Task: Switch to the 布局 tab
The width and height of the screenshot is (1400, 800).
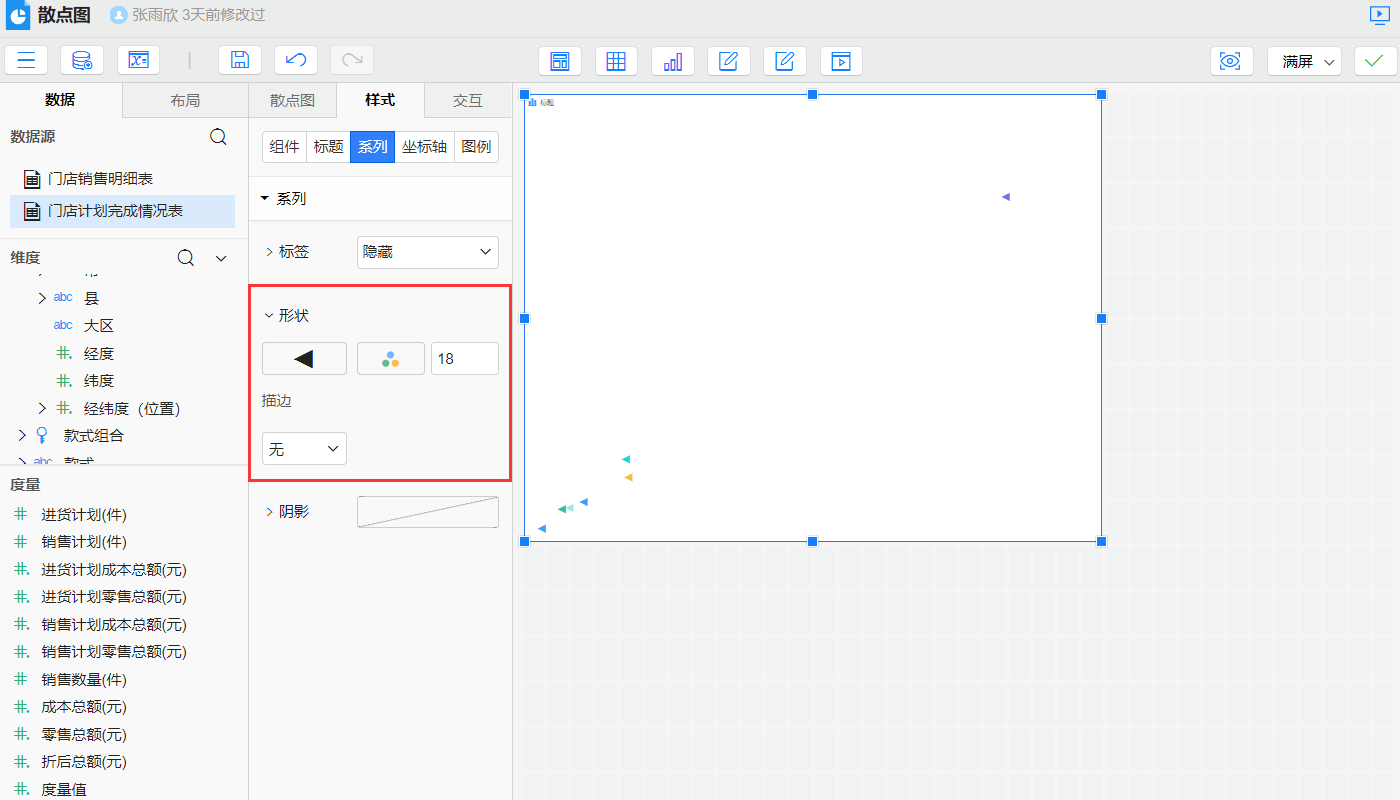Action: pyautogui.click(x=185, y=100)
